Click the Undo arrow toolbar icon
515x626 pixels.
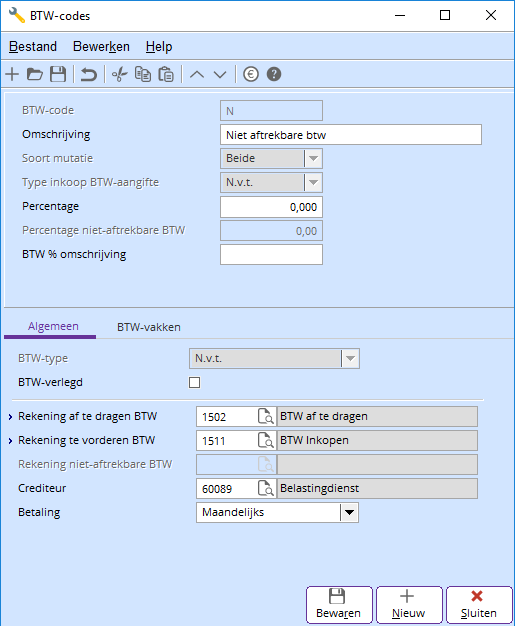click(89, 74)
